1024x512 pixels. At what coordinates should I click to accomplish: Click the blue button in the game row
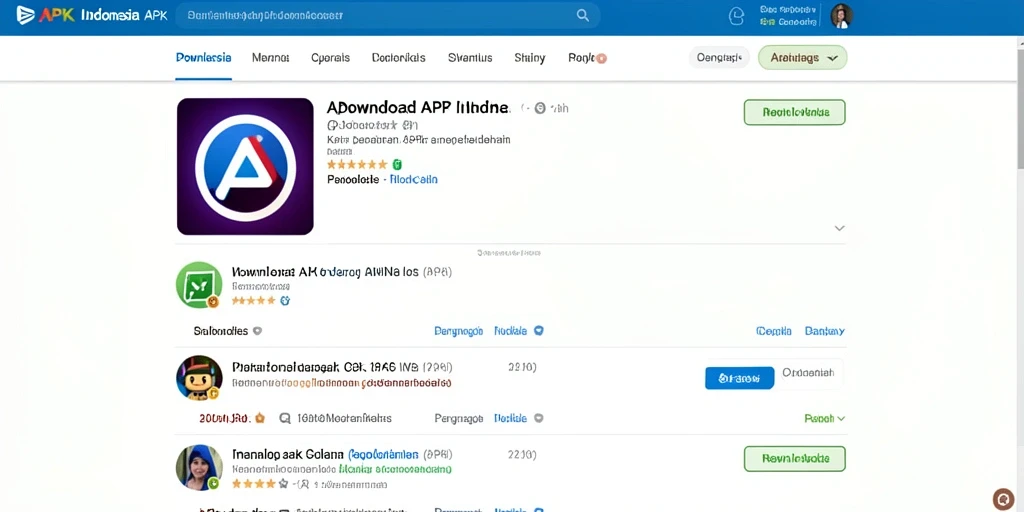click(x=739, y=377)
